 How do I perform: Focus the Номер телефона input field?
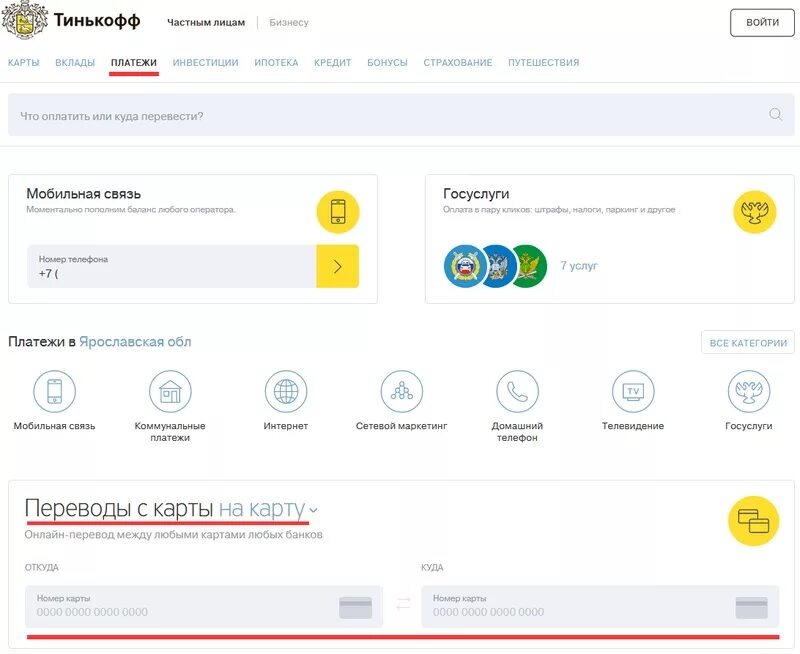coord(172,266)
